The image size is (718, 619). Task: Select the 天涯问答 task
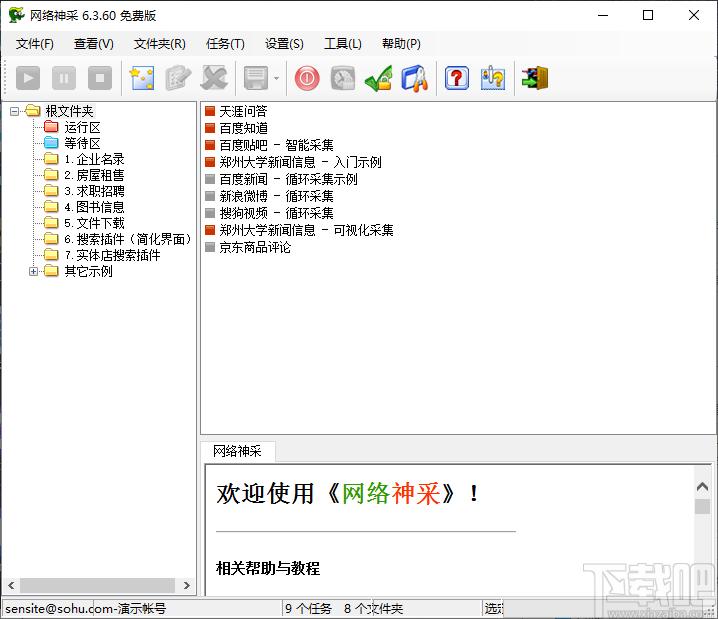click(x=243, y=111)
